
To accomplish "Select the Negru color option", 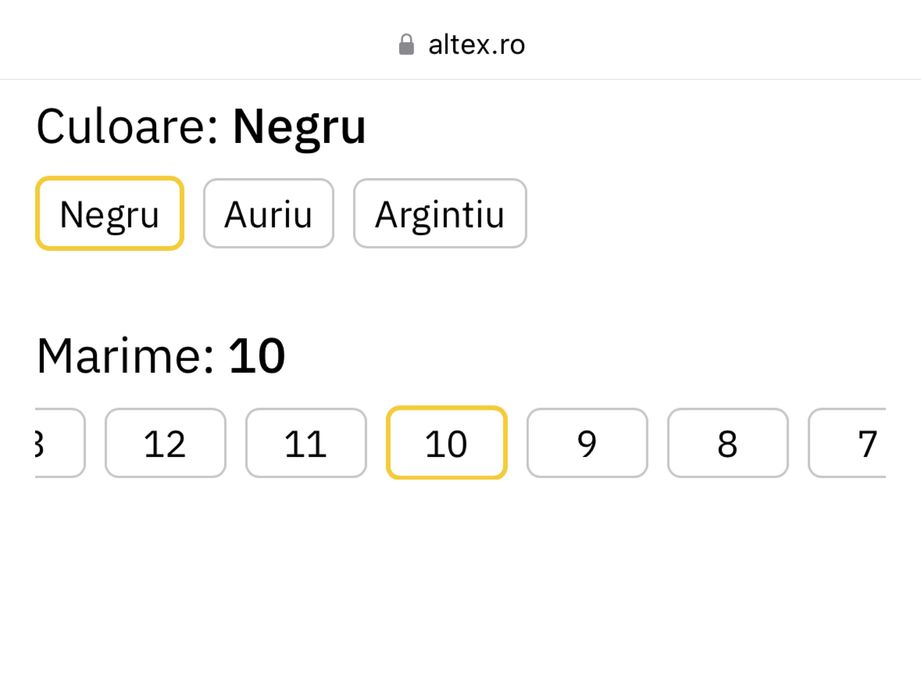I will click(109, 214).
